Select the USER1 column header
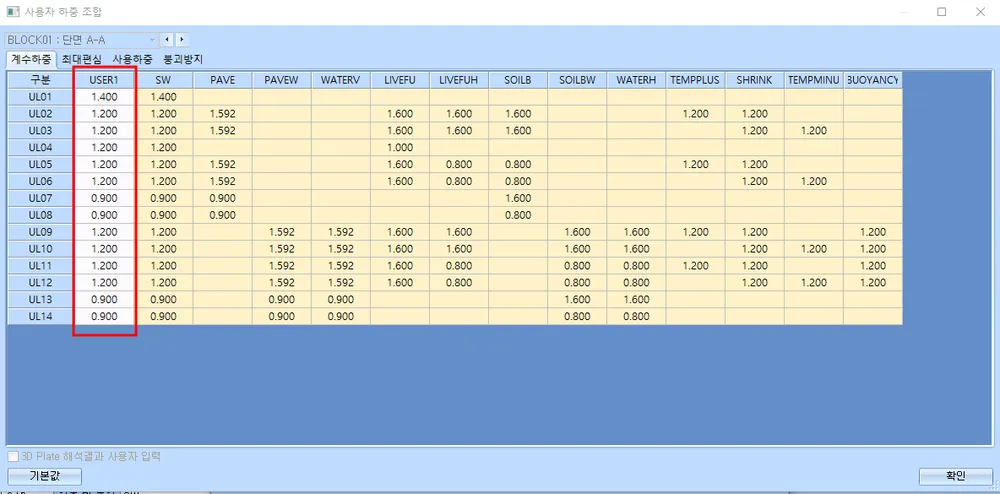The width and height of the screenshot is (1000, 494). [x=105, y=80]
